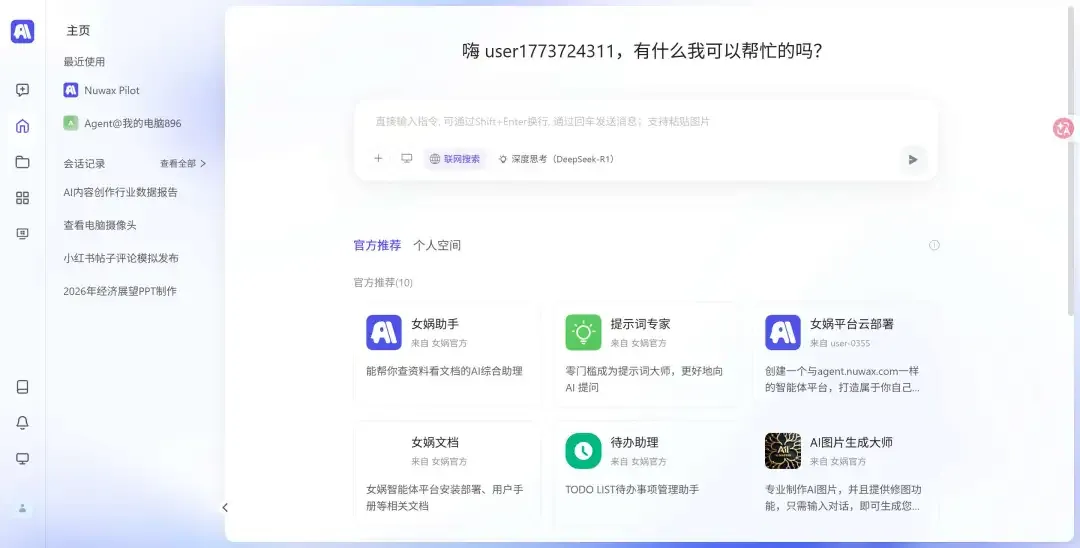Click the bell notification icon

pos(22,423)
